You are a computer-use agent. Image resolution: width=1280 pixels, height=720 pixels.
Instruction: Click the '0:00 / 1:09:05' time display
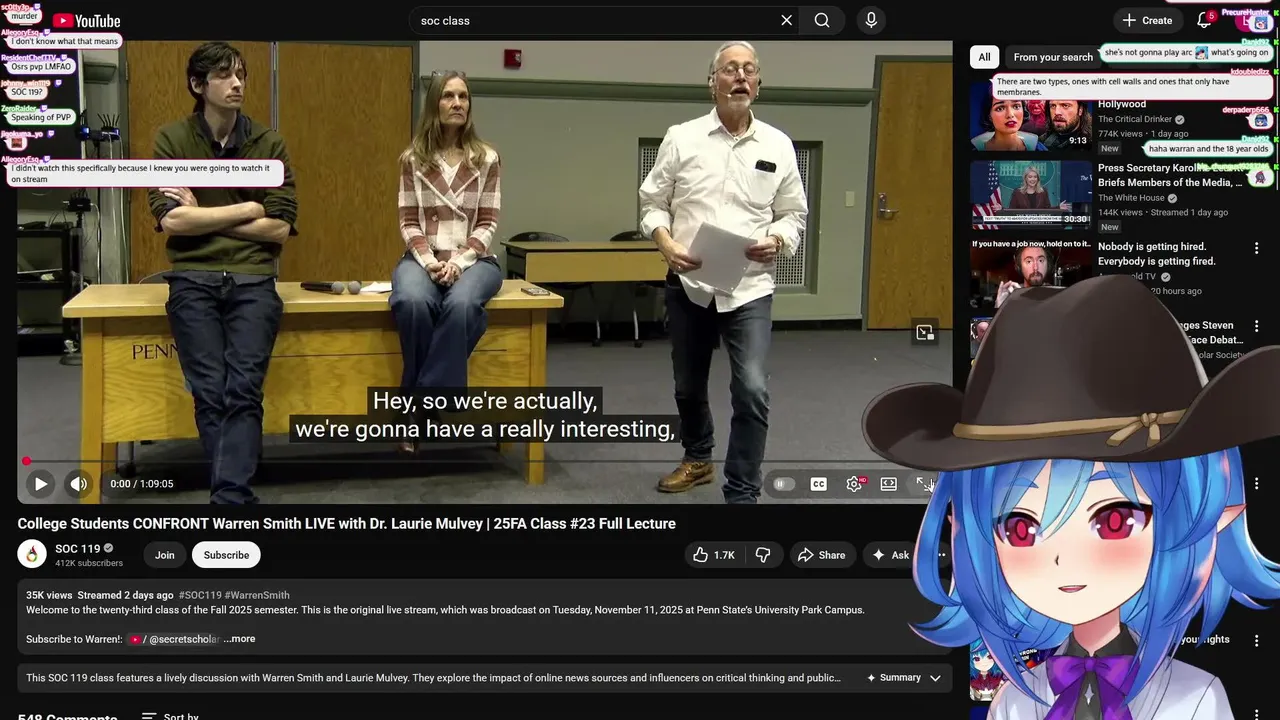coord(141,484)
